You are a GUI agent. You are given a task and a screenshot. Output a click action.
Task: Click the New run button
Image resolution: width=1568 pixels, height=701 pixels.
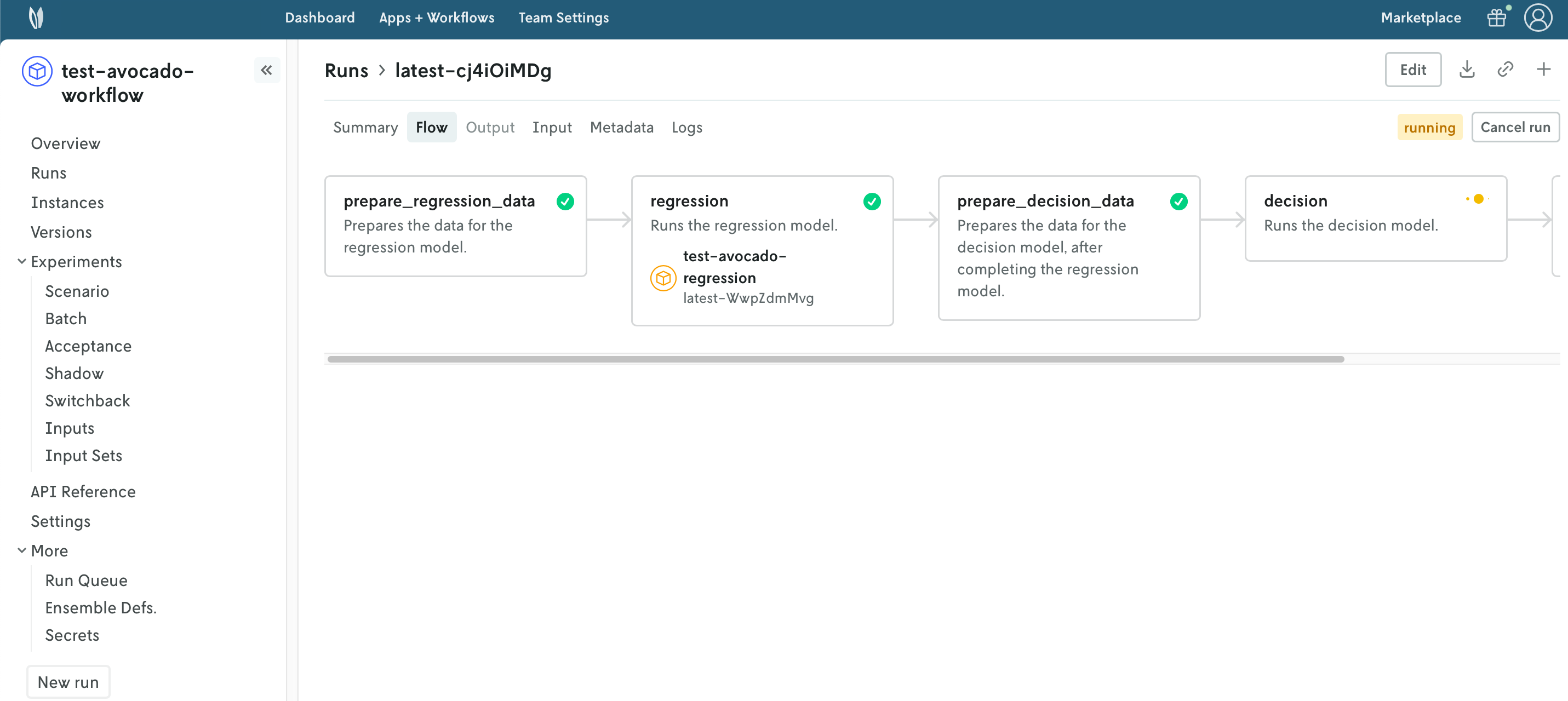pos(68,682)
